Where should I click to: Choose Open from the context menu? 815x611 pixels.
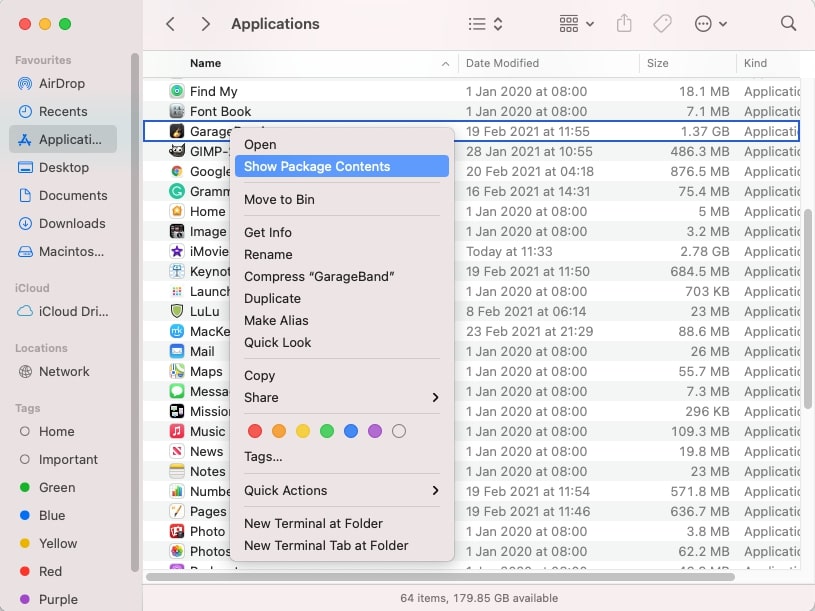(x=341, y=144)
